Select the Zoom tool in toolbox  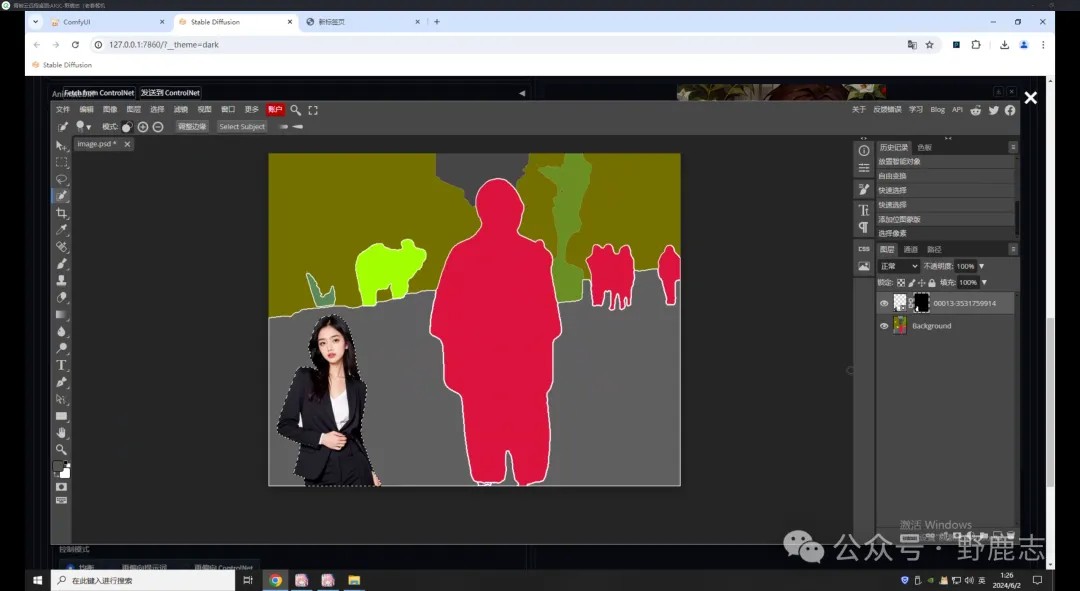coord(61,449)
